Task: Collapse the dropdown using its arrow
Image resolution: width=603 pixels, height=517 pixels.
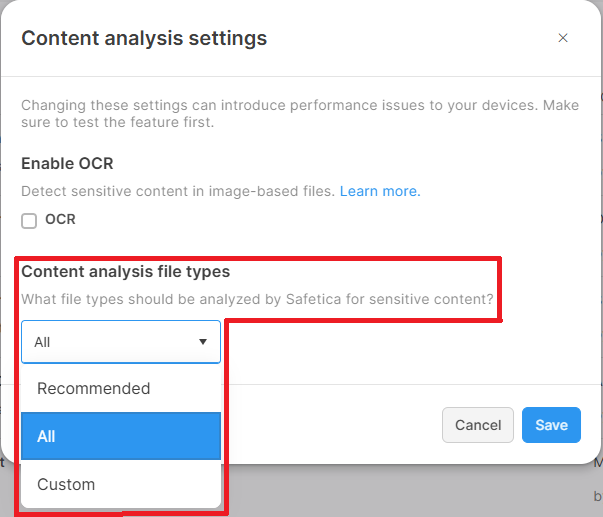Action: point(203,342)
